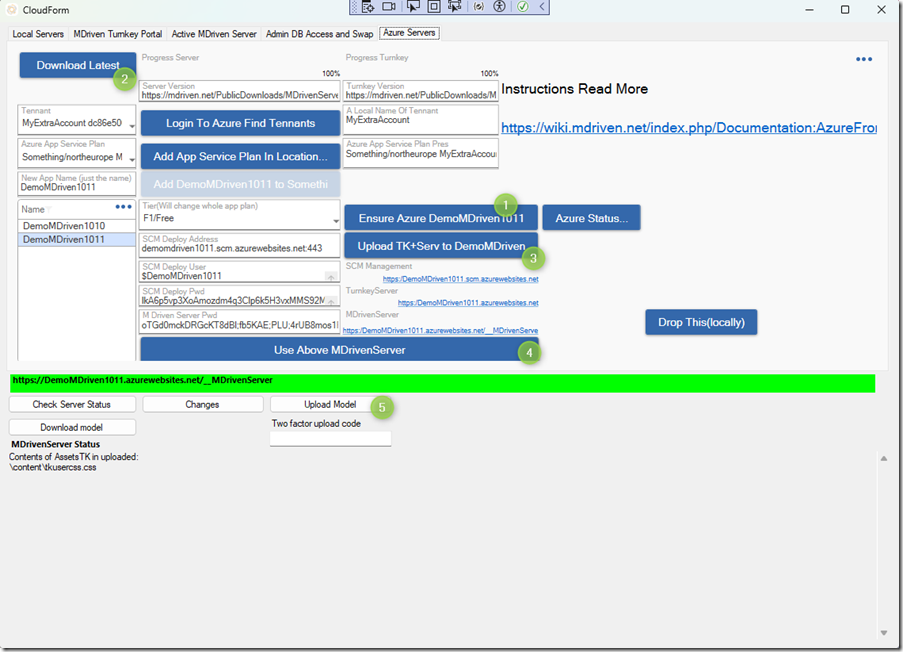The height and width of the screenshot is (652, 903).
Task: Click the A Local Name Of Tennant field
Action: 420,119
